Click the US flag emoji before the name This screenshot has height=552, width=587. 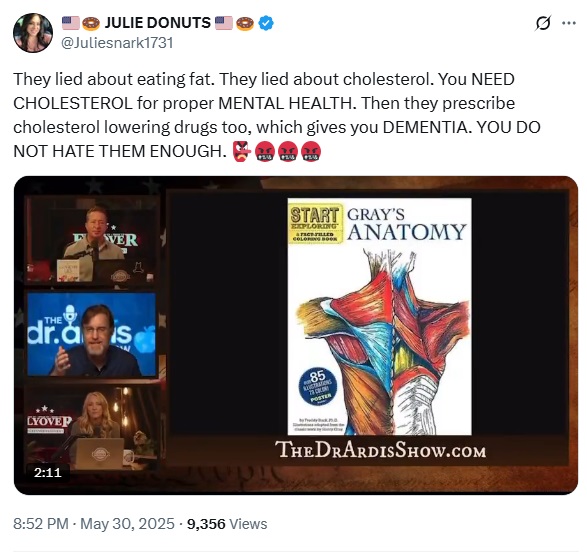(71, 23)
